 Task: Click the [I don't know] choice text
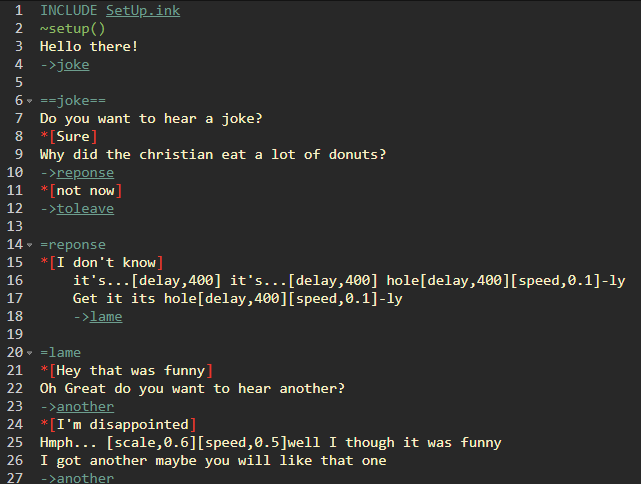106,263
